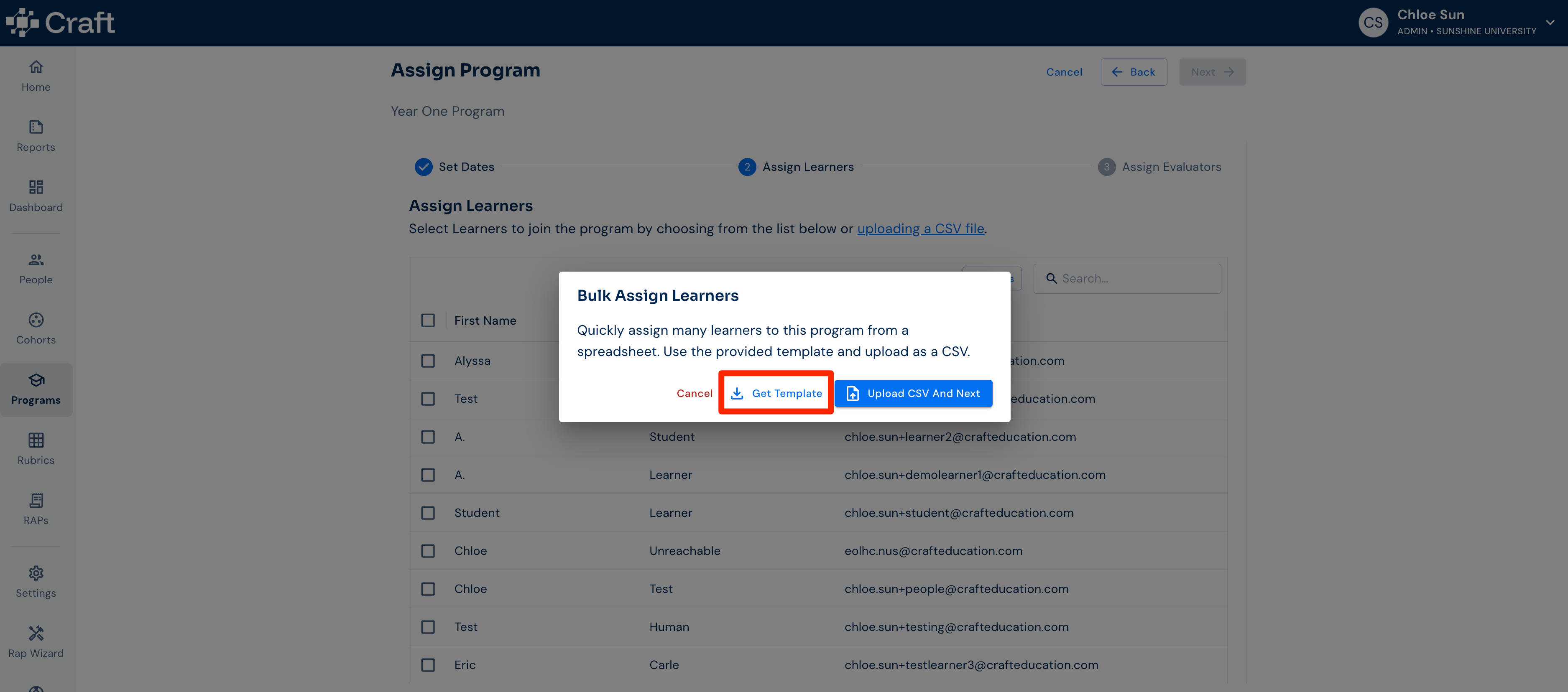Image resolution: width=1568 pixels, height=692 pixels.
Task: Click the chloe.sun+testlearner3@crafteducation.com email
Action: [971, 665]
